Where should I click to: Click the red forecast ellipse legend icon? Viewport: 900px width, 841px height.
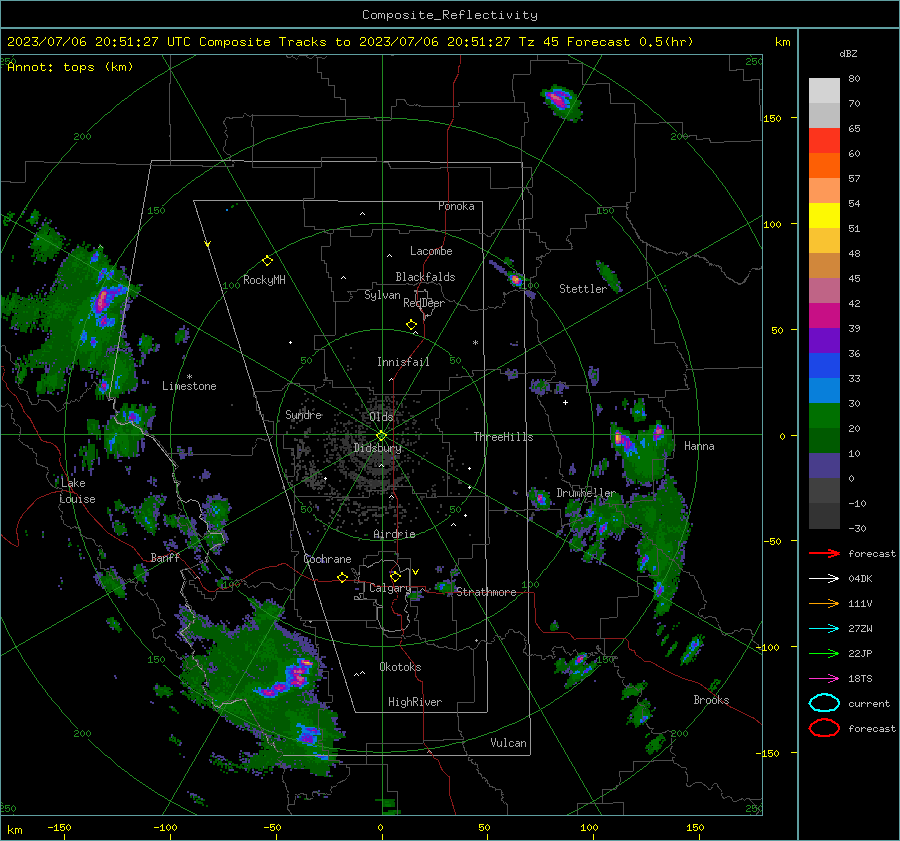click(824, 728)
